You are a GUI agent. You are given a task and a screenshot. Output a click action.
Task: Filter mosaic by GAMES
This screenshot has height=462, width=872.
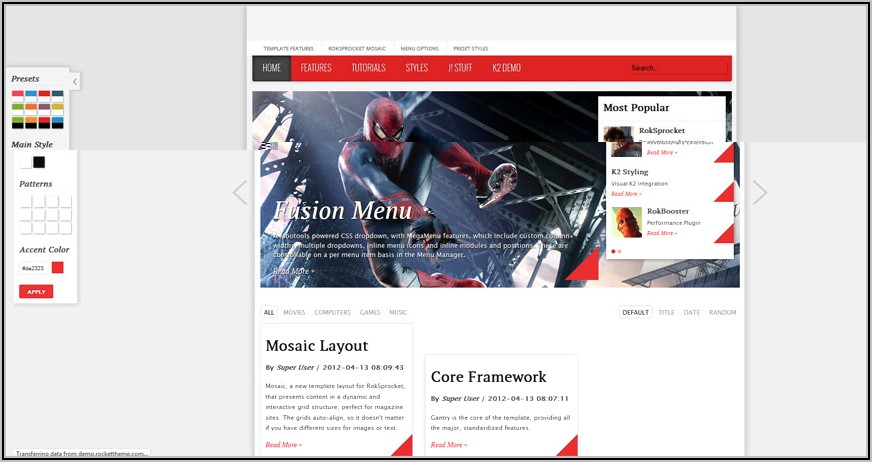point(370,312)
